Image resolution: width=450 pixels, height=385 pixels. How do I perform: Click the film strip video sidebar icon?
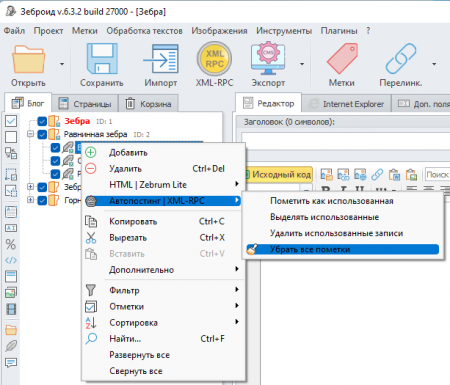click(11, 309)
